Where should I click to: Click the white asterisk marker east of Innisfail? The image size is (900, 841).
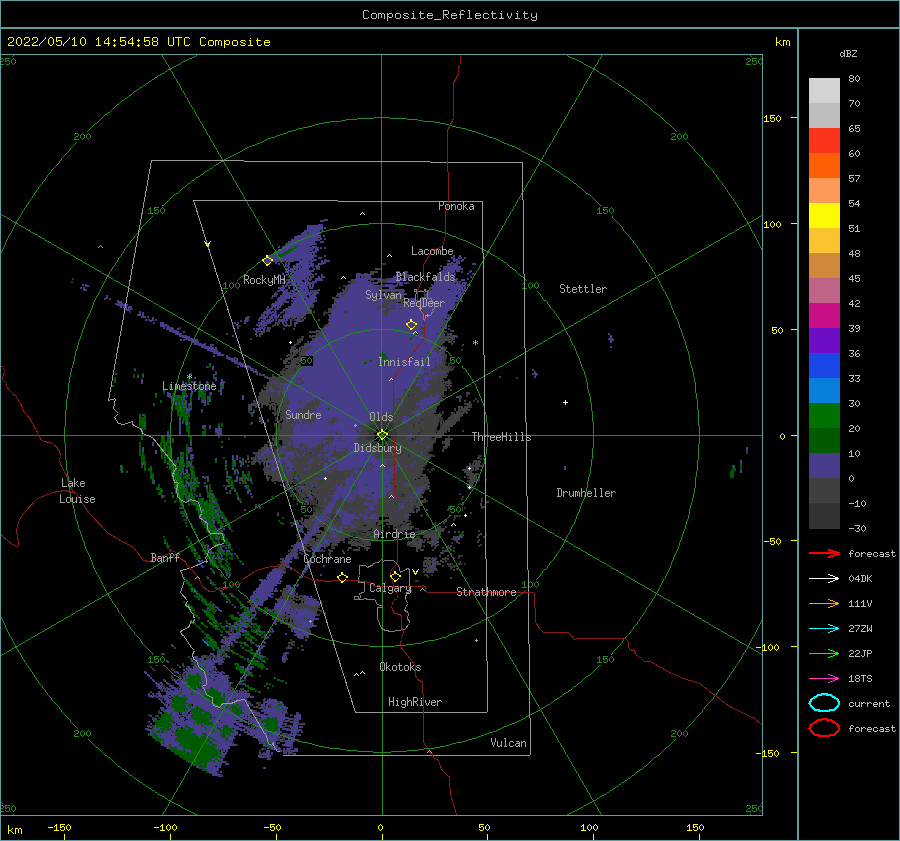475,343
